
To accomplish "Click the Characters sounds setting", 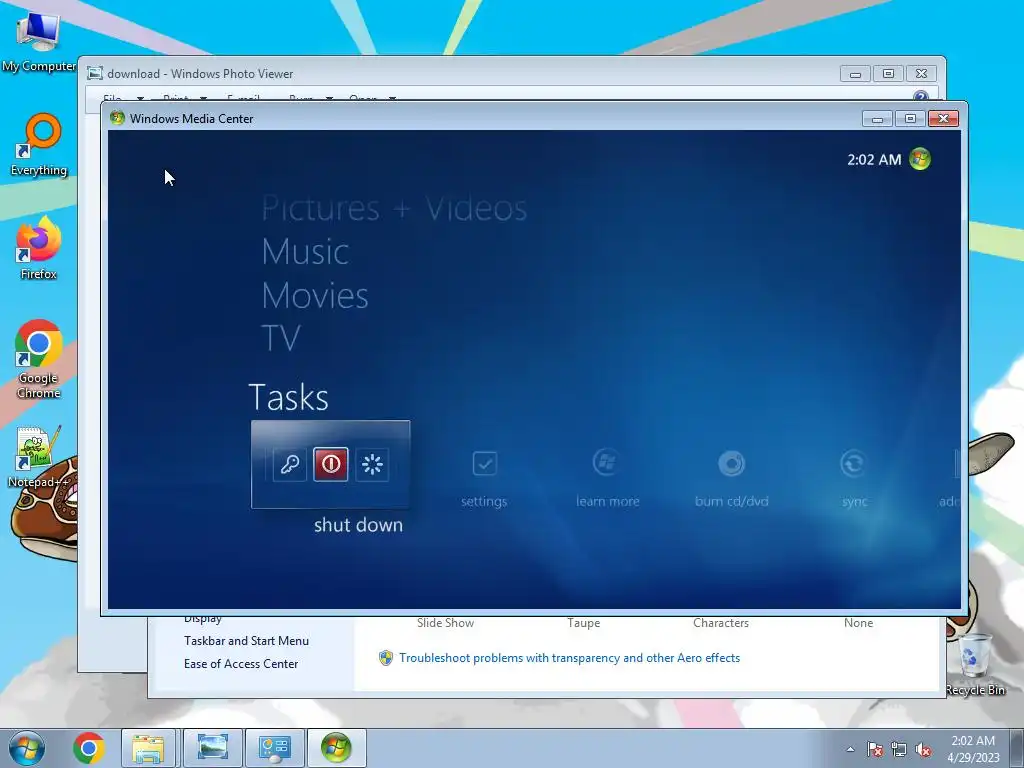I will click(x=720, y=623).
